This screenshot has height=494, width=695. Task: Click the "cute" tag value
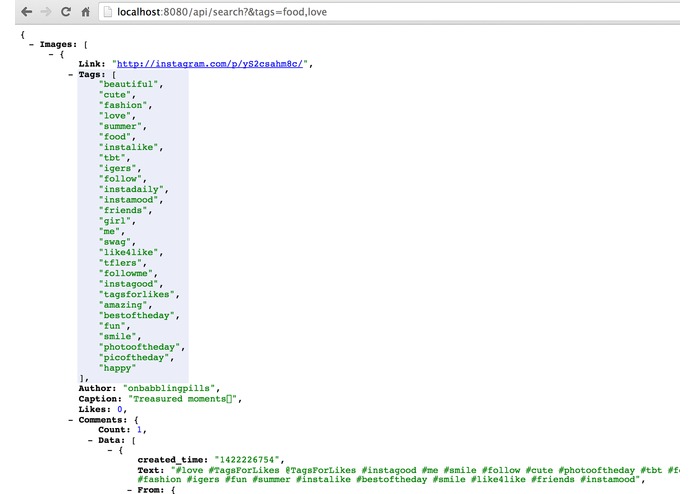click(x=115, y=95)
